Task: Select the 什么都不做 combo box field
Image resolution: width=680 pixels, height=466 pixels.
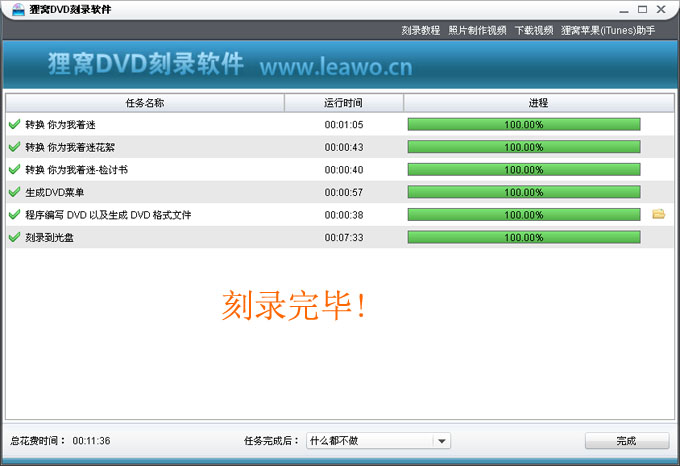Action: click(378, 441)
